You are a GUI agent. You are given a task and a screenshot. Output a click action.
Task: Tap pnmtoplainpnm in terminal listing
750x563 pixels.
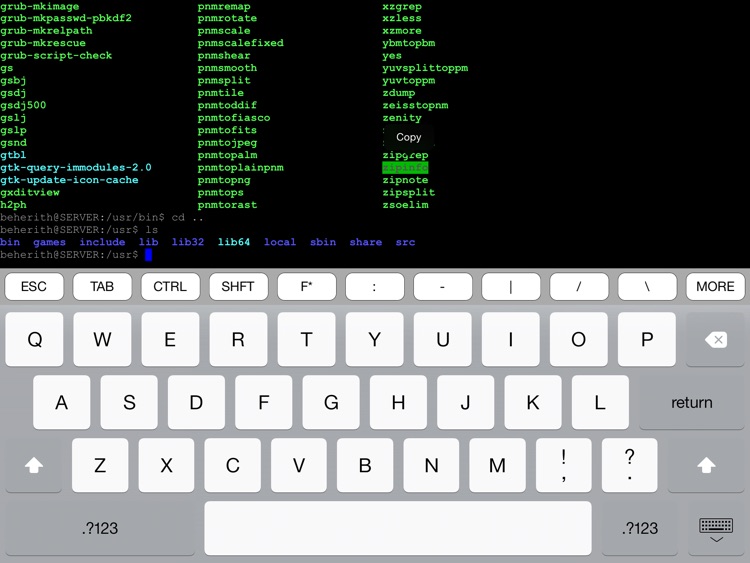coord(241,168)
